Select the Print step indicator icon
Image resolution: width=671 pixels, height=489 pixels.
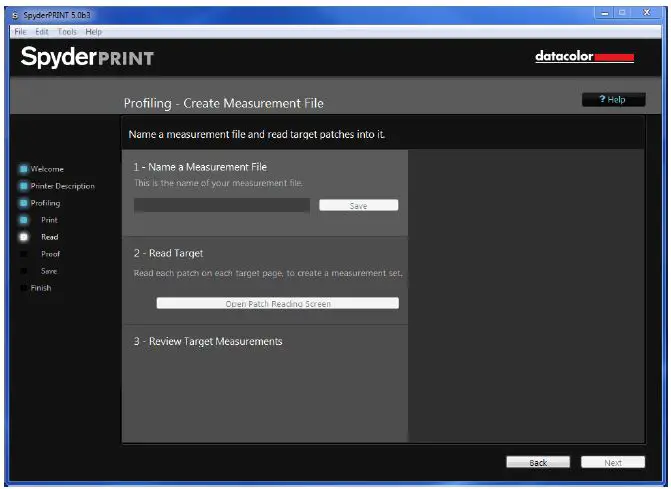(x=24, y=220)
